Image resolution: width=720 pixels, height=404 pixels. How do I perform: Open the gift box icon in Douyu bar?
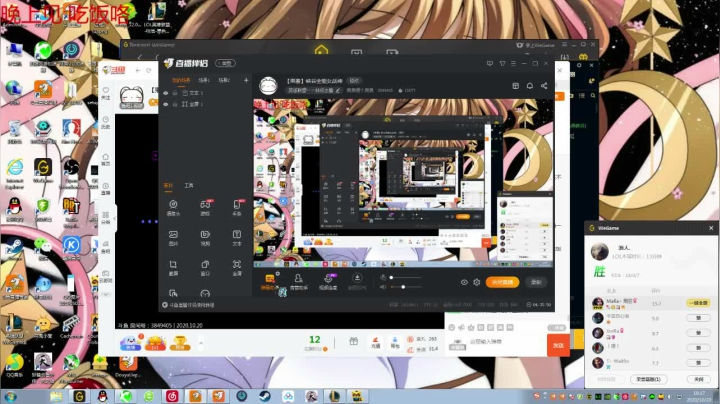click(353, 341)
